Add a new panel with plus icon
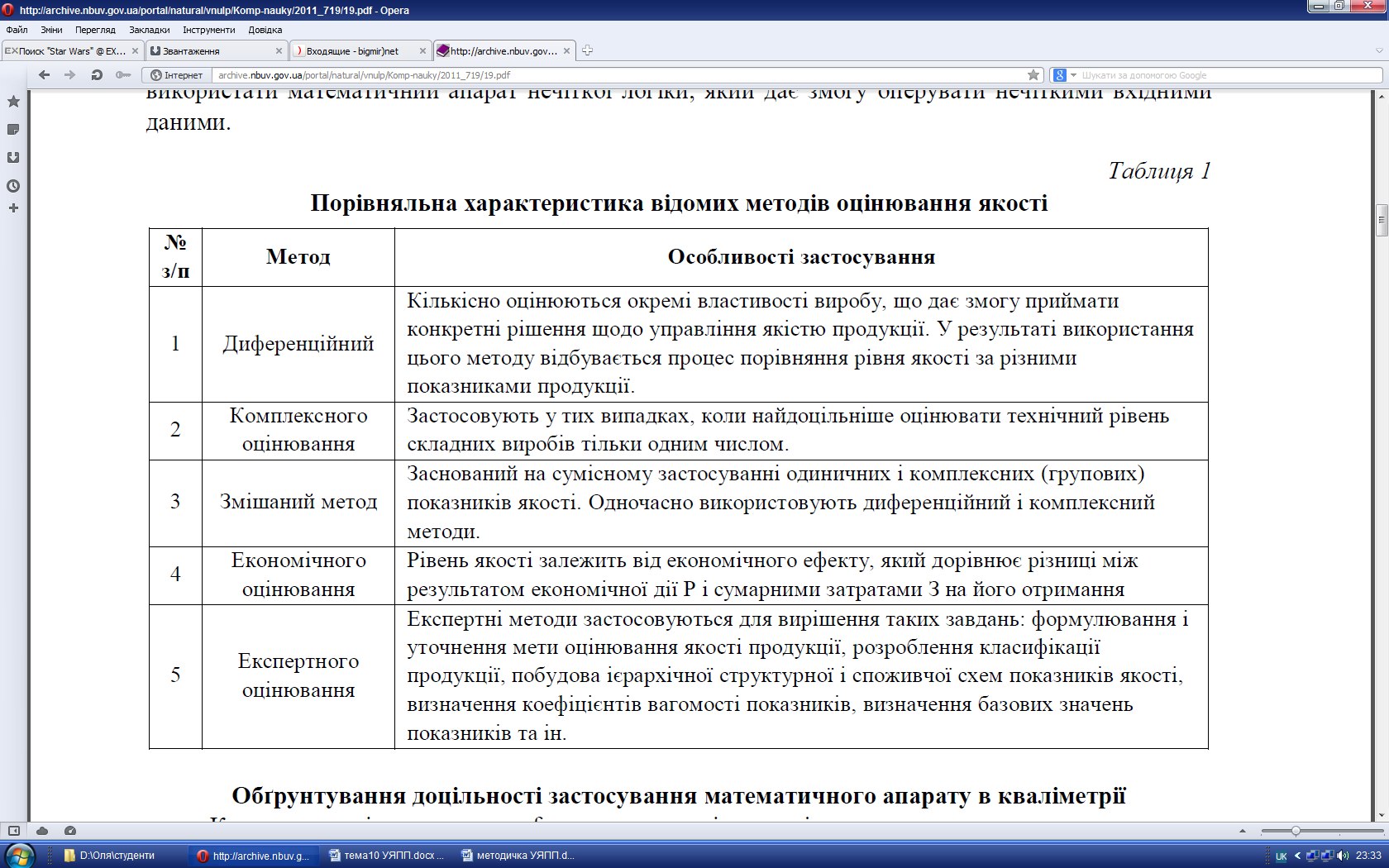1389x868 pixels. pyautogui.click(x=13, y=207)
